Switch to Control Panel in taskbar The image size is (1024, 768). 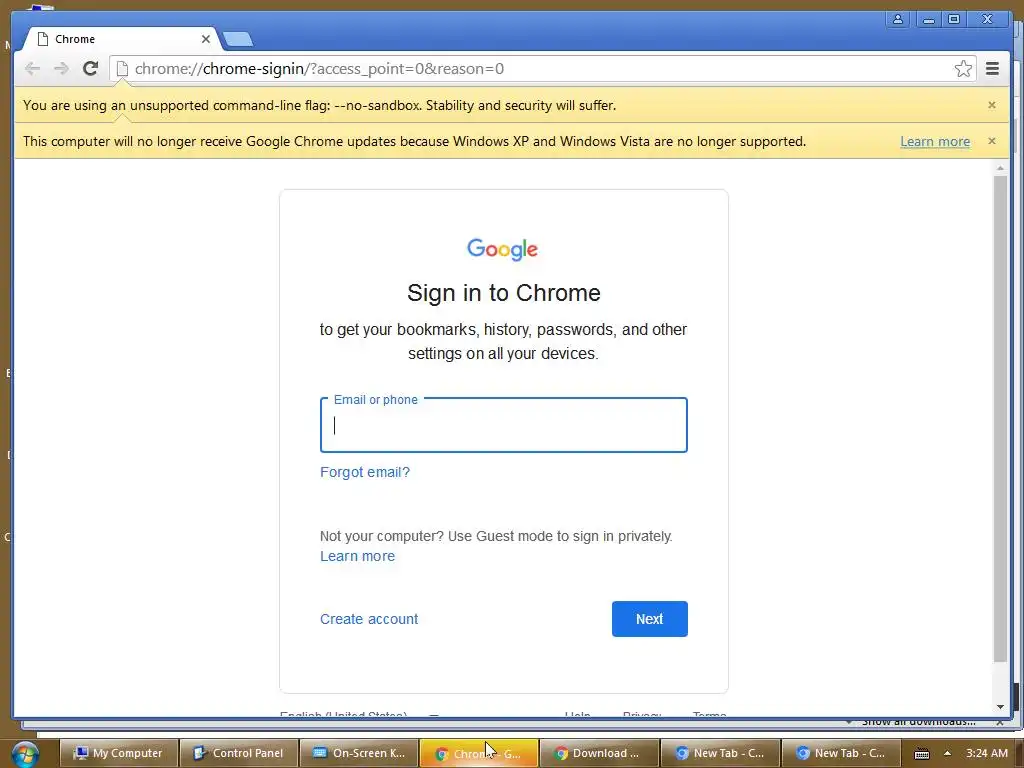(239, 753)
